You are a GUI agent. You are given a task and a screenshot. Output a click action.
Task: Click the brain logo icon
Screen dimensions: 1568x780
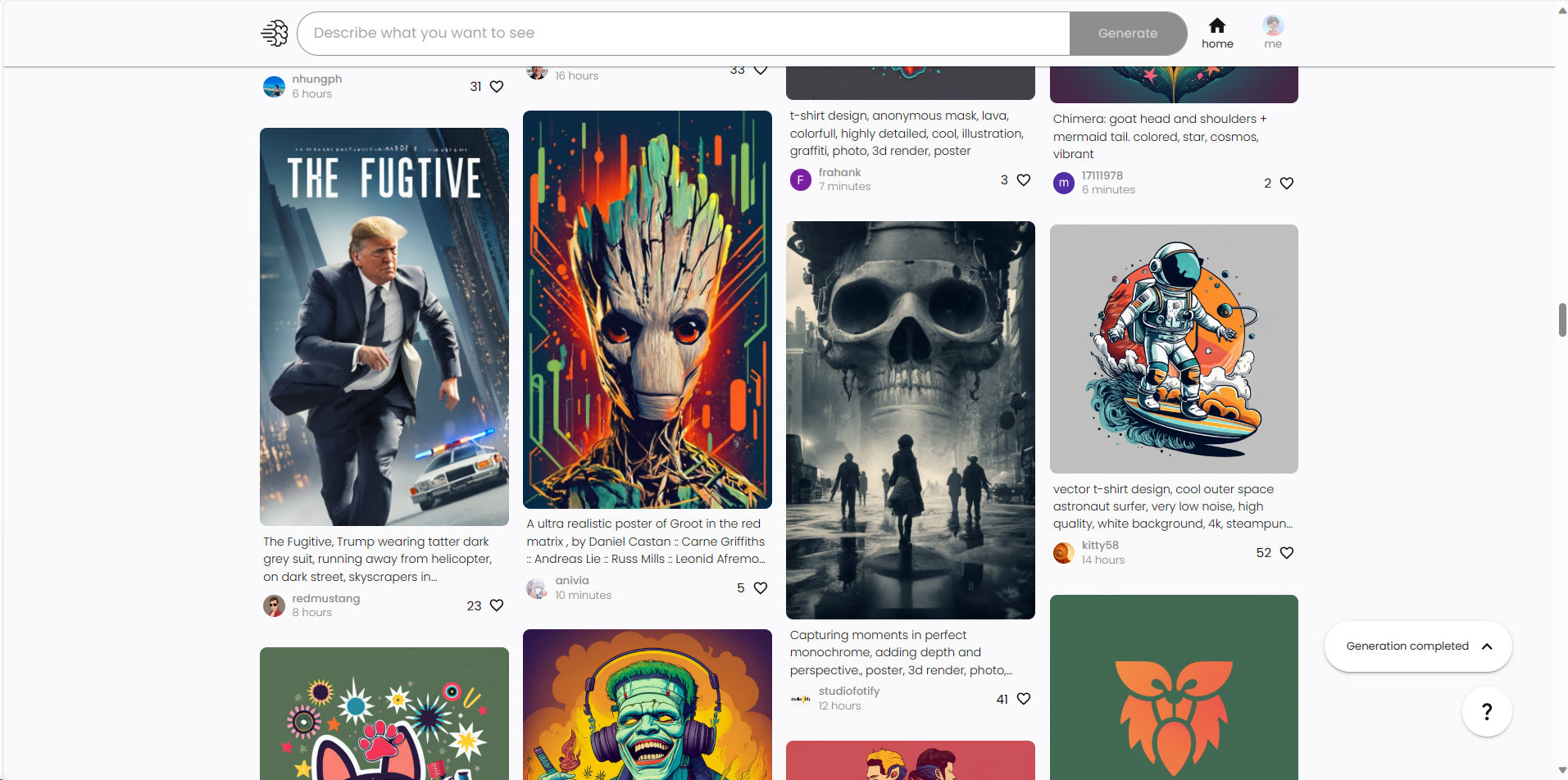[x=275, y=34]
